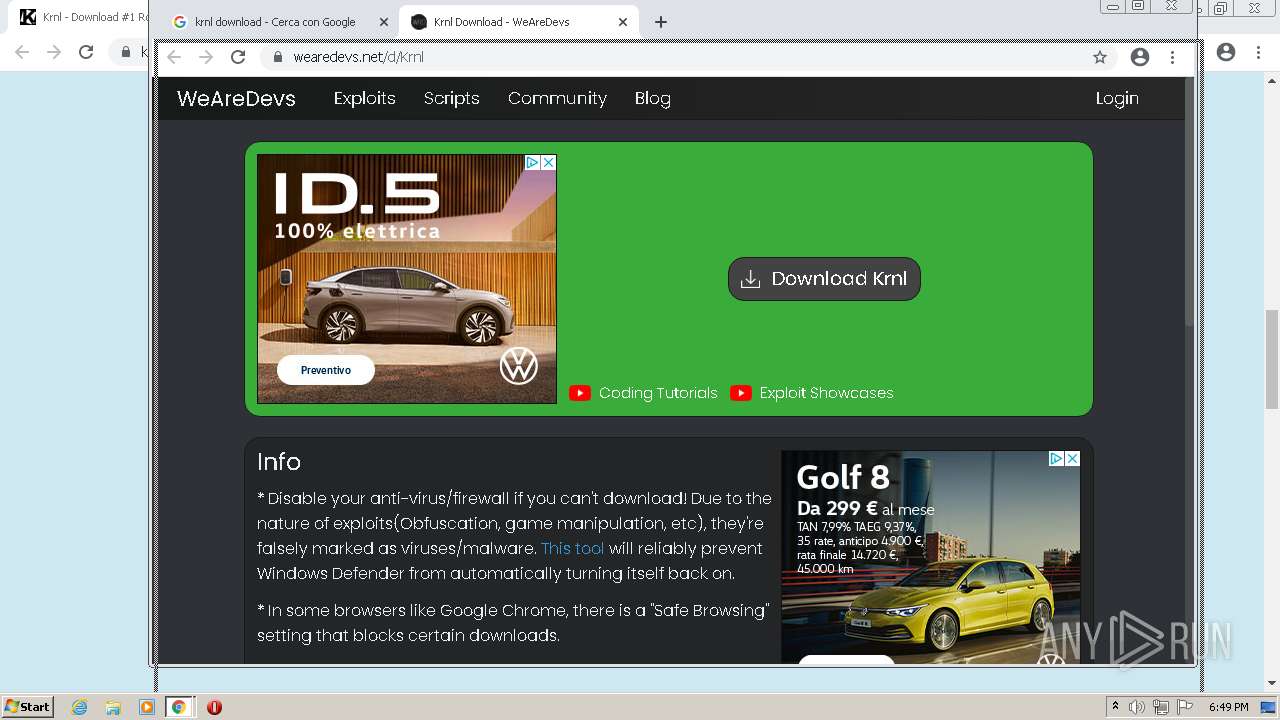Open a new browser tab
1280x720 pixels.
pyautogui.click(x=660, y=22)
